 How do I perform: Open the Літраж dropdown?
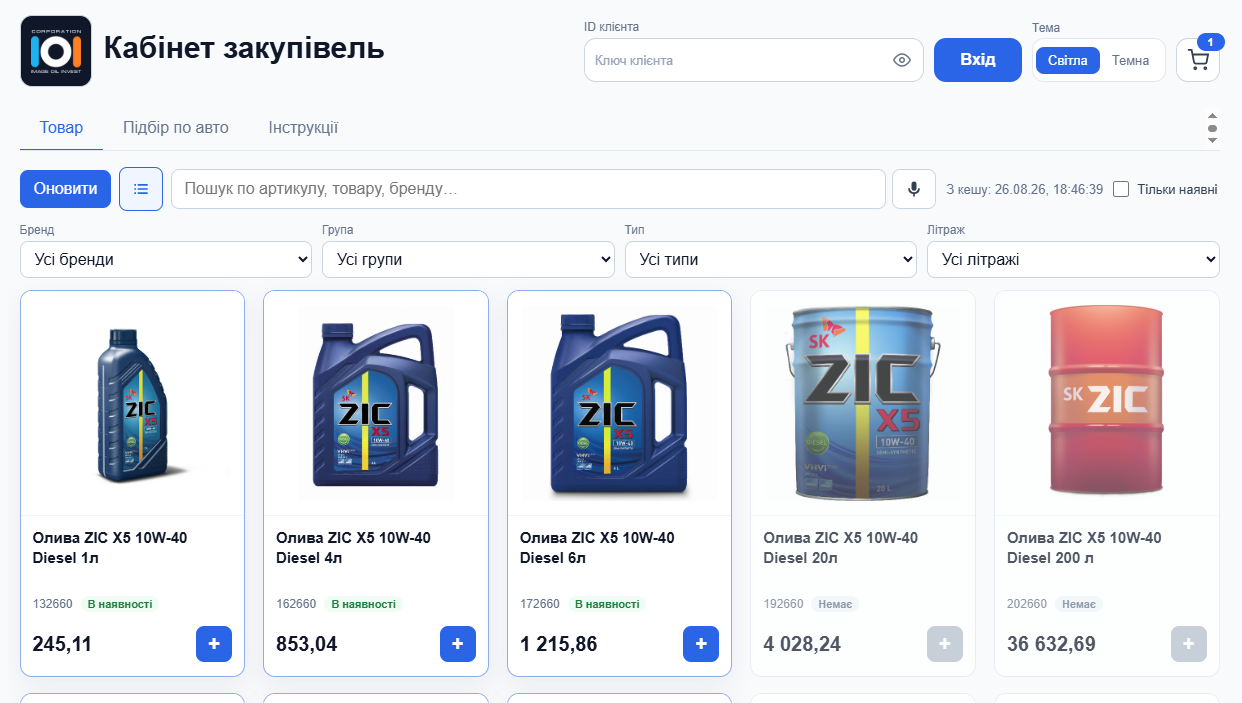coord(1074,260)
